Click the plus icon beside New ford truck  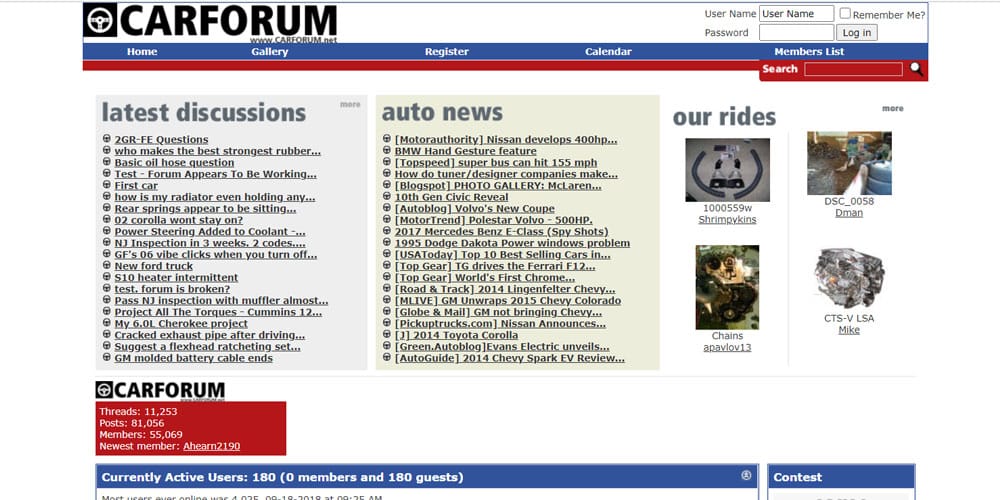coord(107,265)
